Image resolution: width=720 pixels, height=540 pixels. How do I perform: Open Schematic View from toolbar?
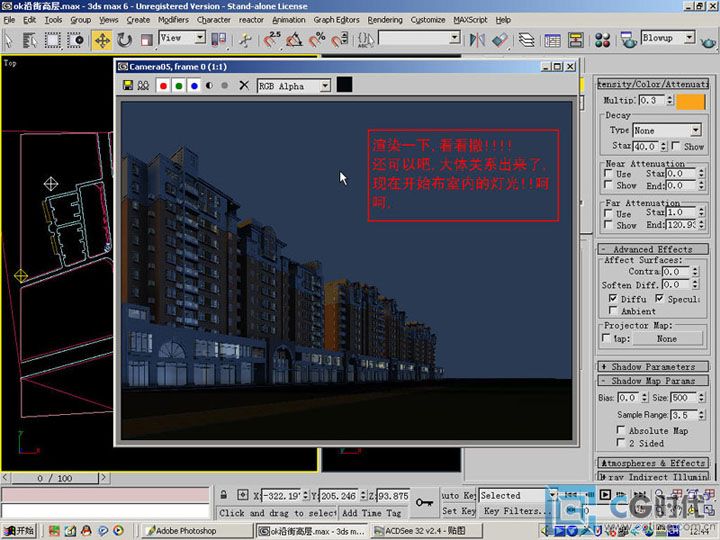[575, 40]
